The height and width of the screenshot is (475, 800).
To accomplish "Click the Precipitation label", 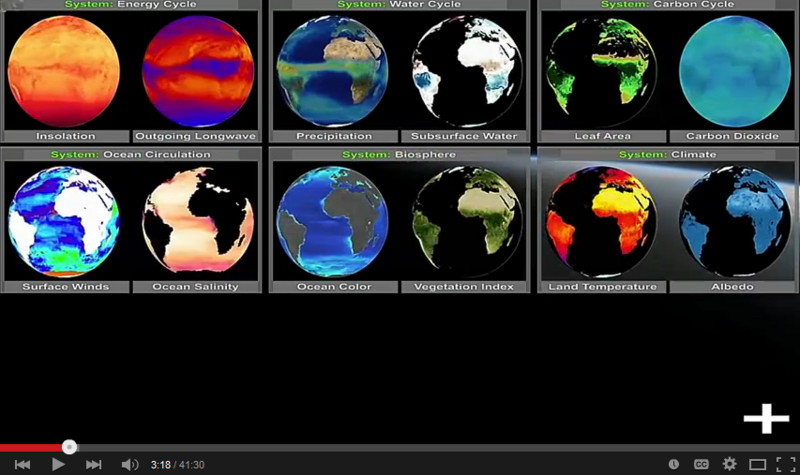I will click(334, 136).
